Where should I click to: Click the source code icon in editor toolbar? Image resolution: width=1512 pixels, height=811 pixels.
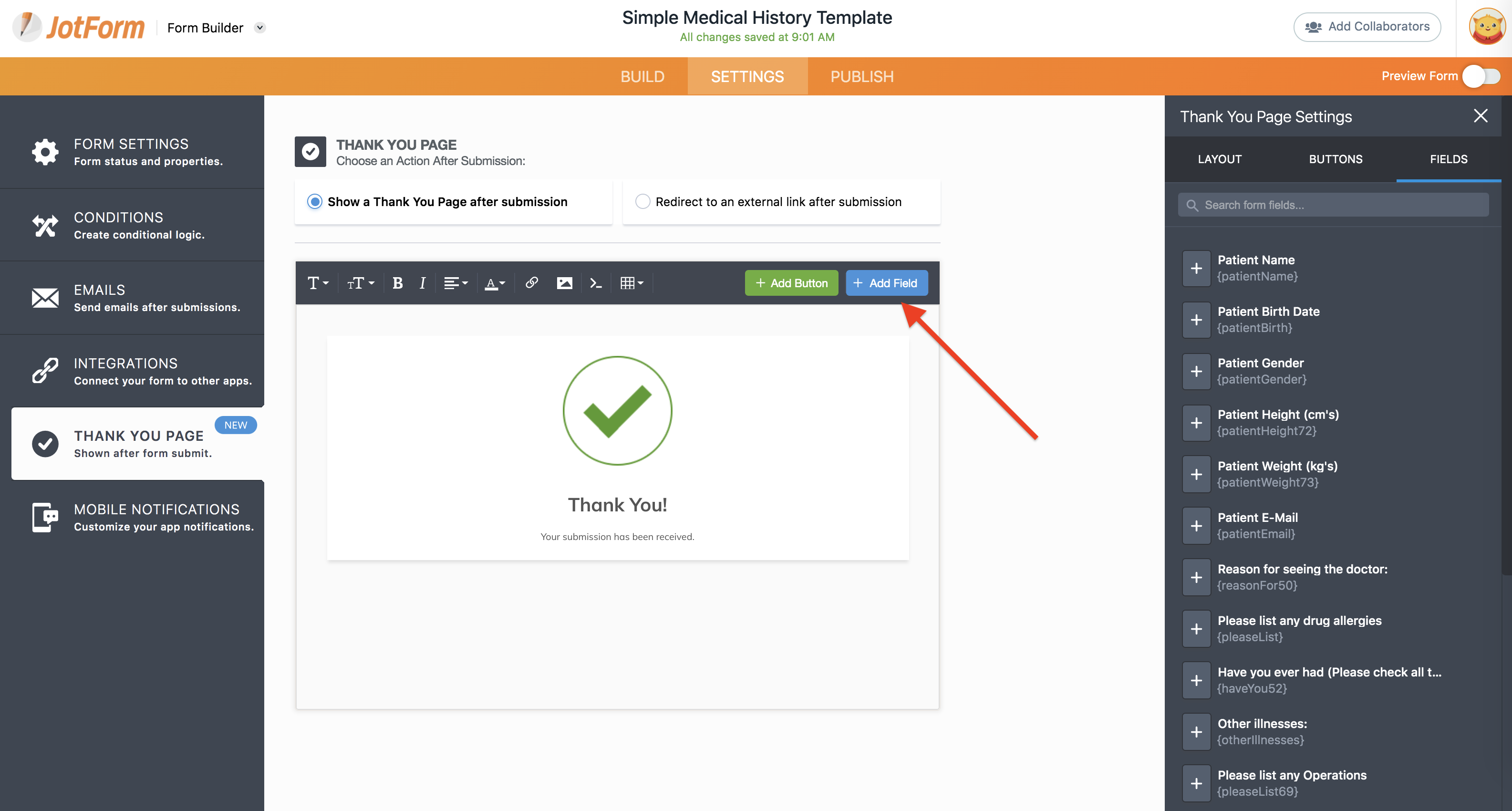(595, 283)
